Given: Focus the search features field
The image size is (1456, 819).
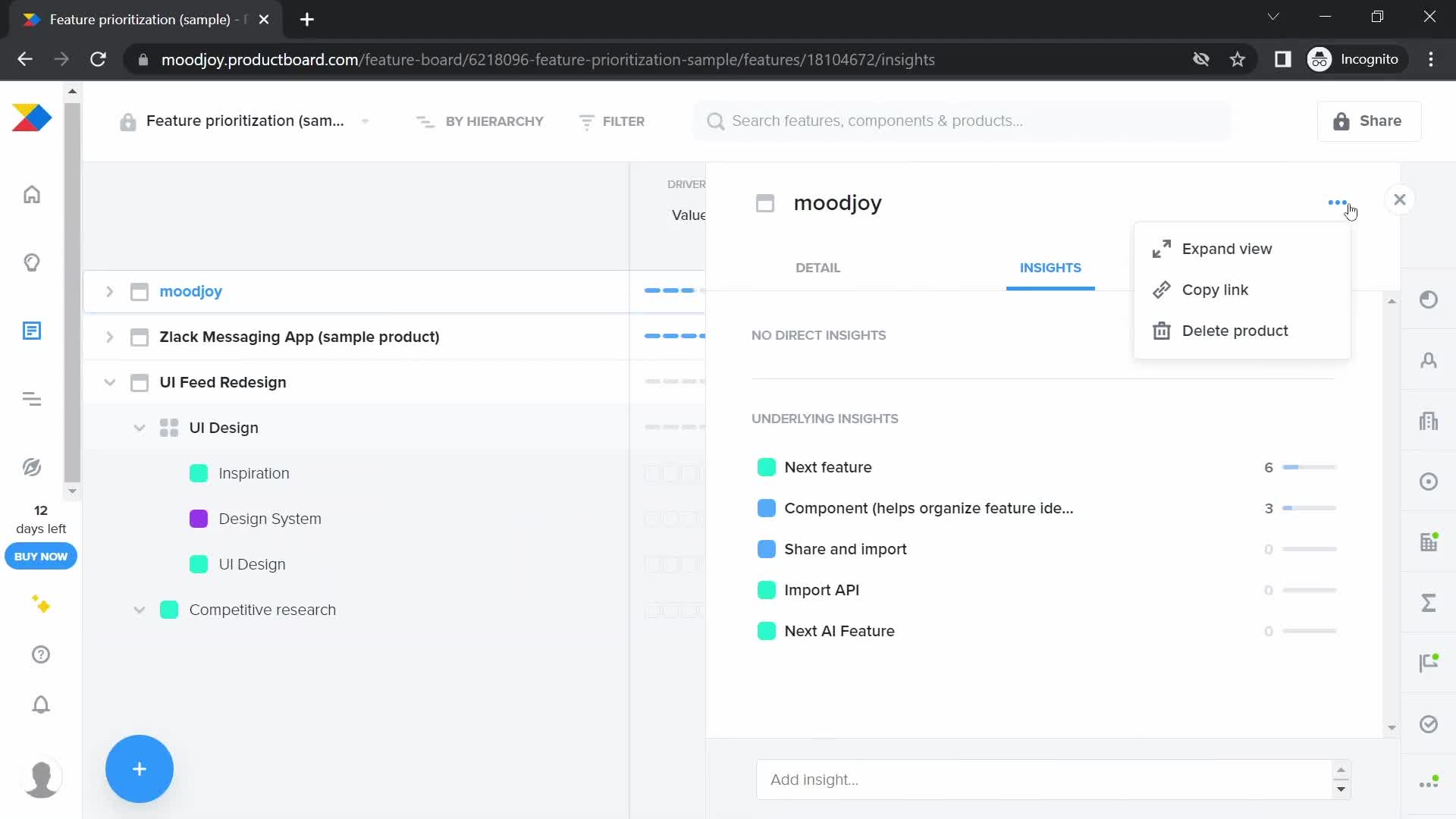Looking at the screenshot, I should pyautogui.click(x=963, y=121).
